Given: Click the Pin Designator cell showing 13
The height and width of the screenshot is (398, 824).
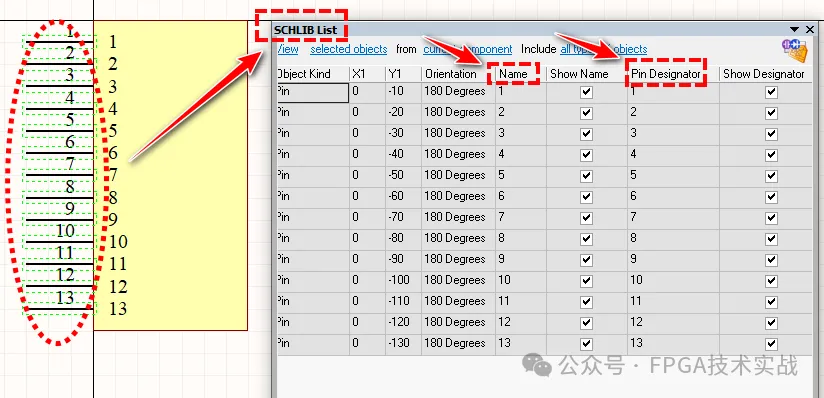Looking at the screenshot, I should tap(673, 344).
